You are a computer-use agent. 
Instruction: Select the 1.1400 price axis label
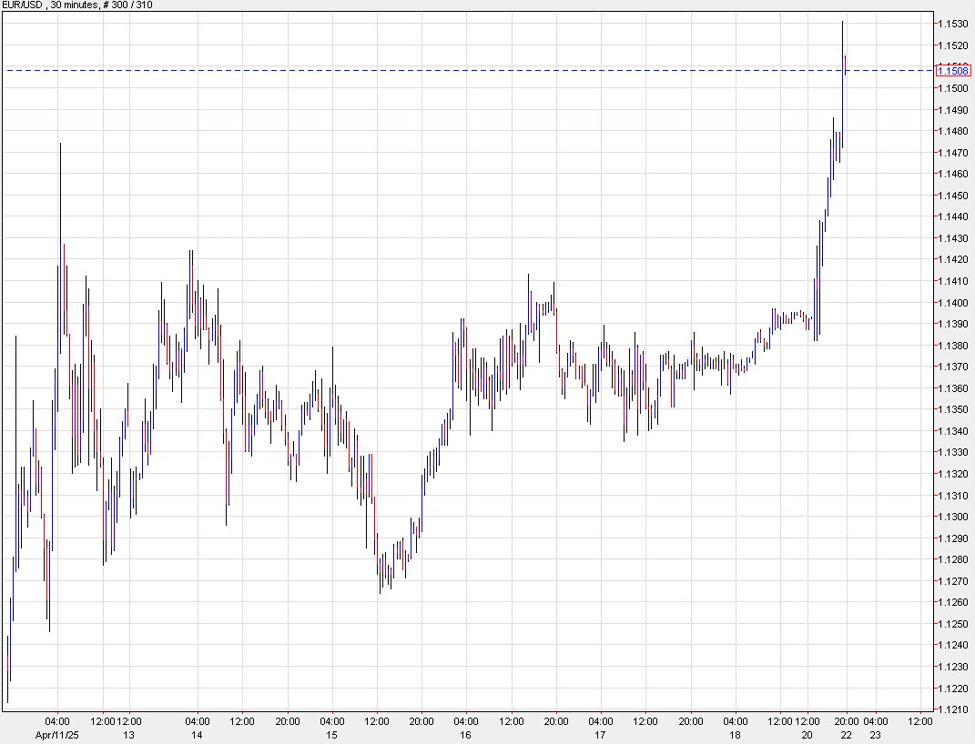click(951, 303)
